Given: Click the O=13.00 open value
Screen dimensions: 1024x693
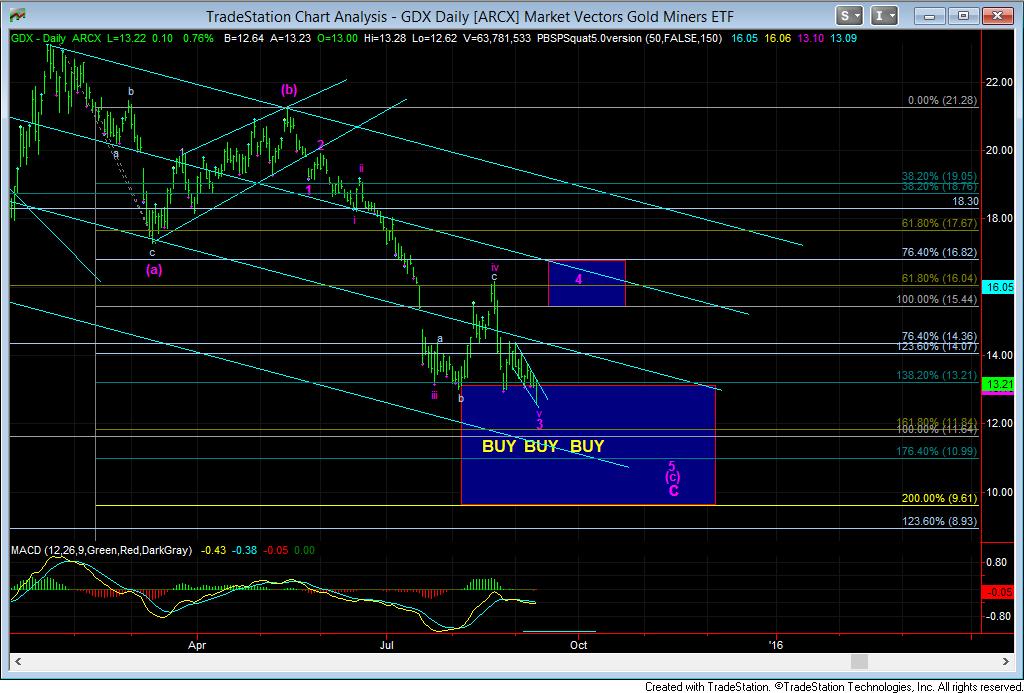Looking at the screenshot, I should point(336,39).
